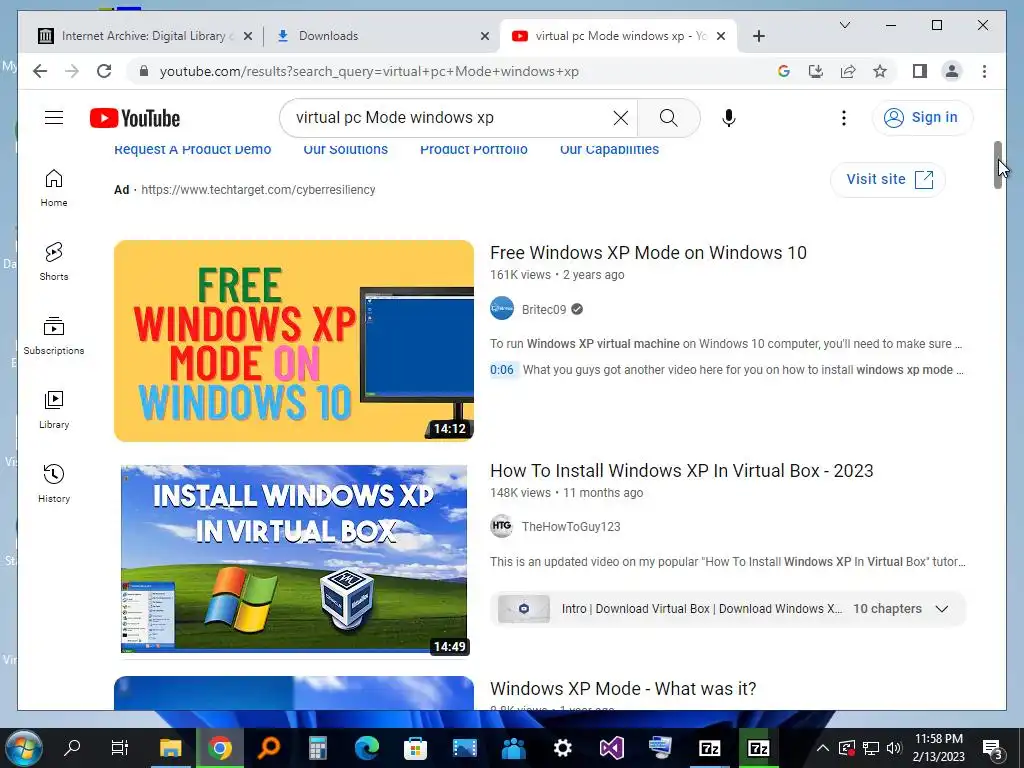The image size is (1024, 768).
Task: Click the page vertical scrollbar thumb
Action: tap(998, 165)
